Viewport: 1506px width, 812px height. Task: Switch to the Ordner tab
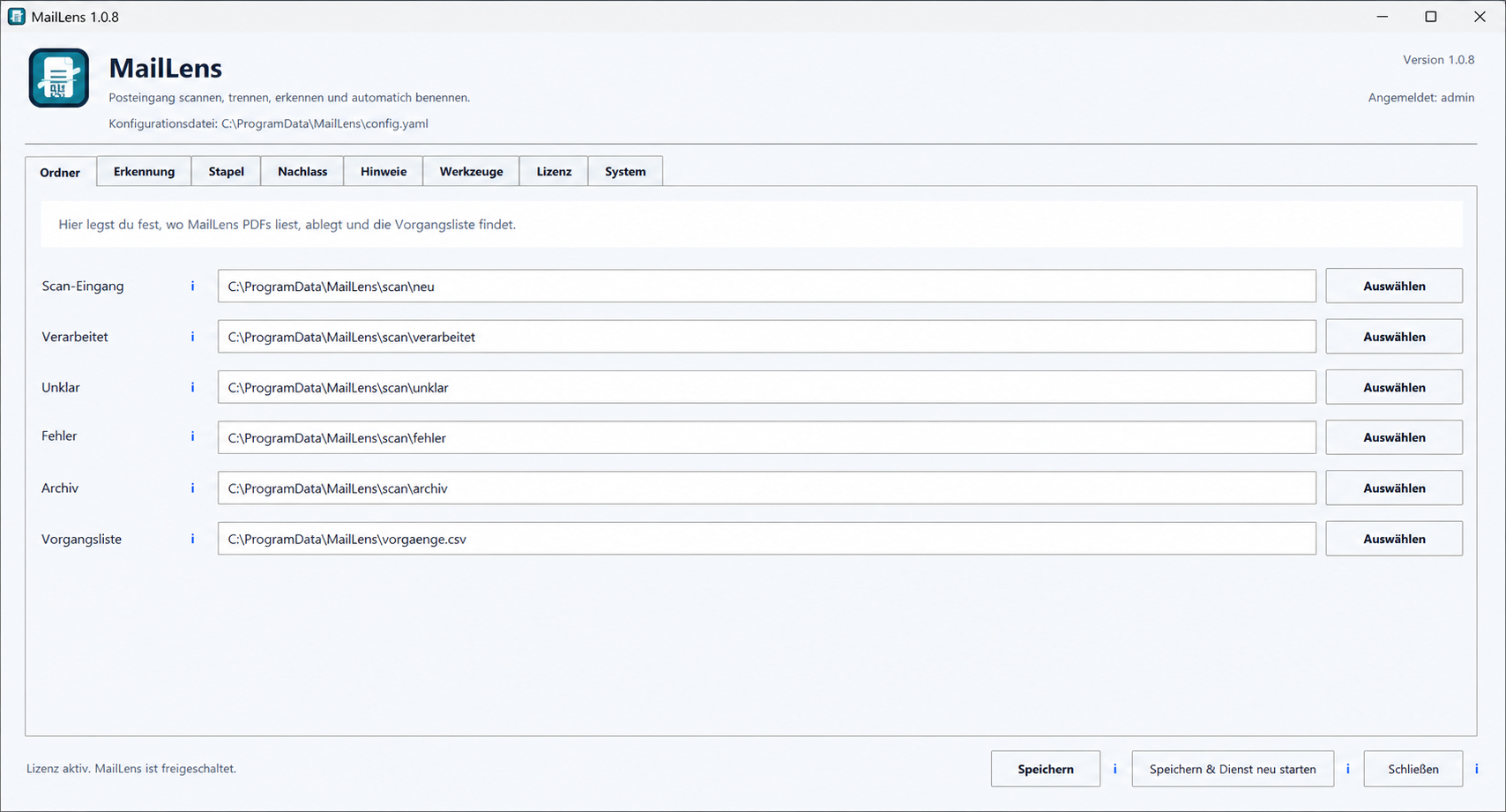pos(60,172)
